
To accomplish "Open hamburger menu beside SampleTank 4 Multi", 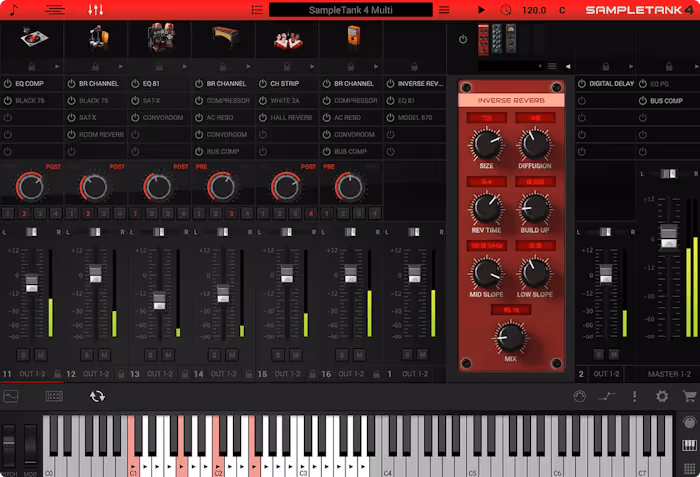I will [444, 10].
